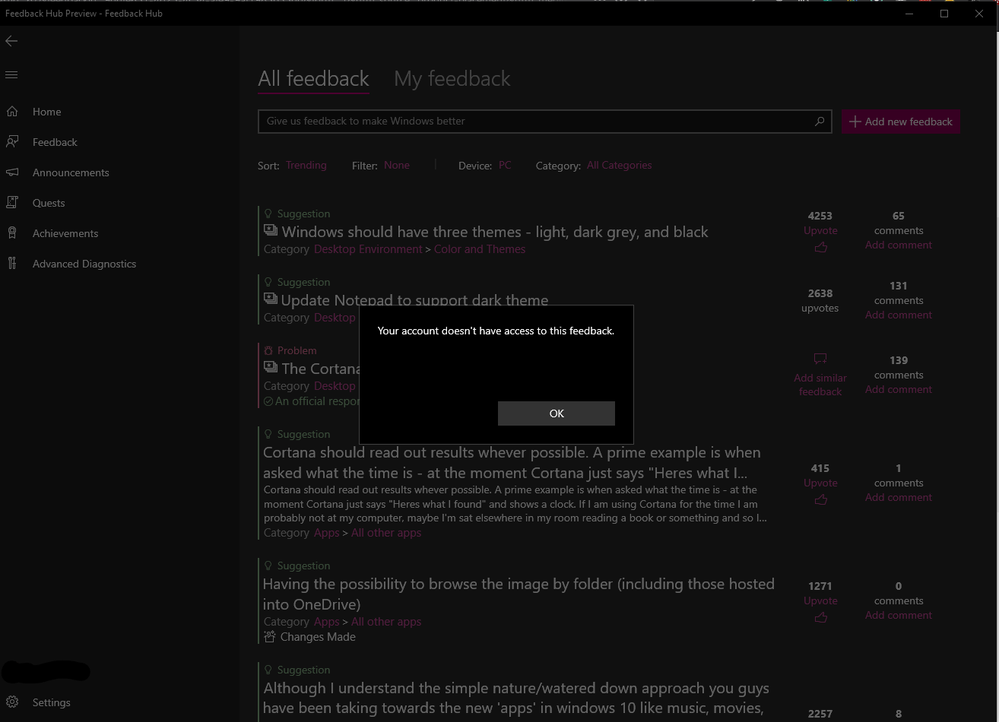Viewport: 999px width, 722px height.
Task: Open Windows should have three themes feedback
Action: (494, 232)
